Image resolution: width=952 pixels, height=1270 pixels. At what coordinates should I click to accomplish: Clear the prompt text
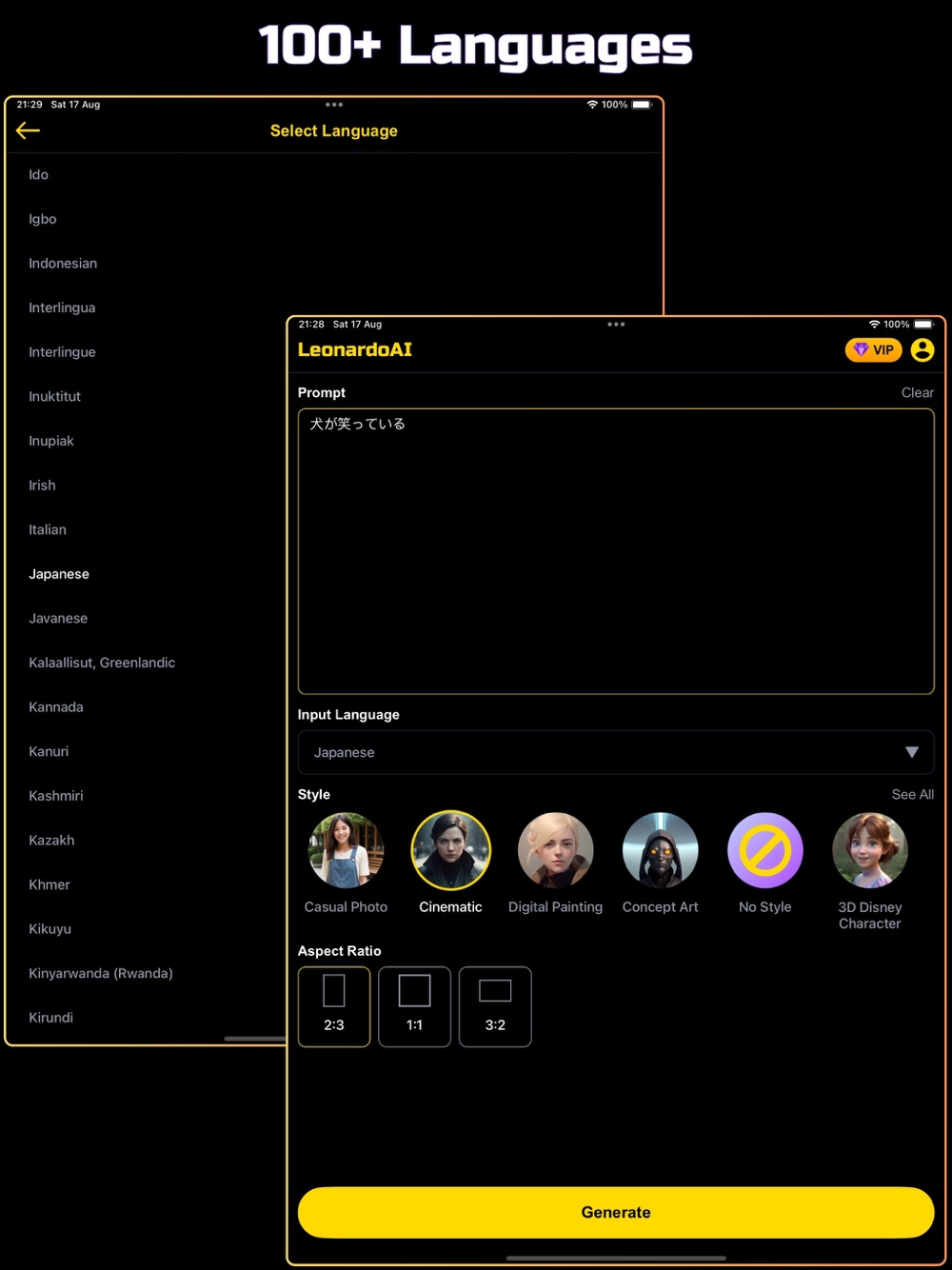(918, 392)
